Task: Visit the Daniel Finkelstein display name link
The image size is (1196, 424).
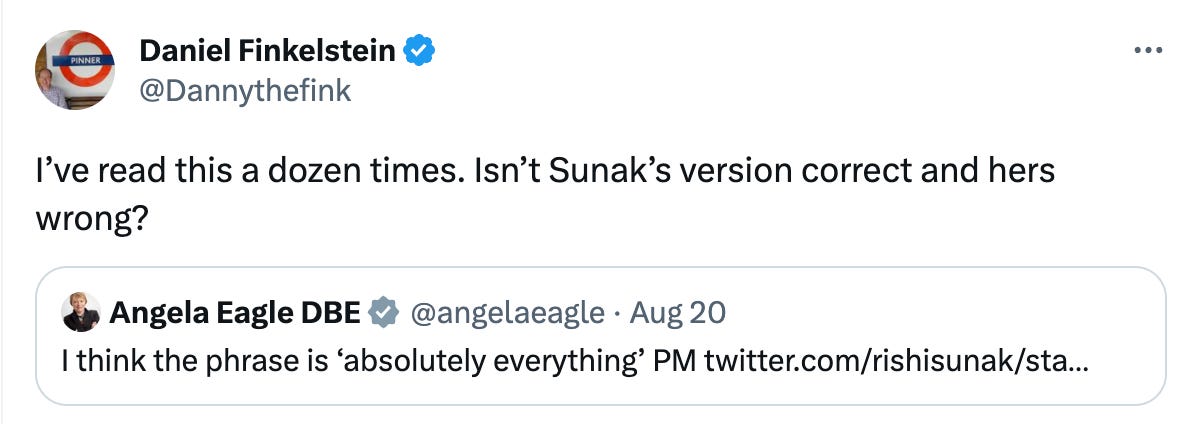Action: 267,50
